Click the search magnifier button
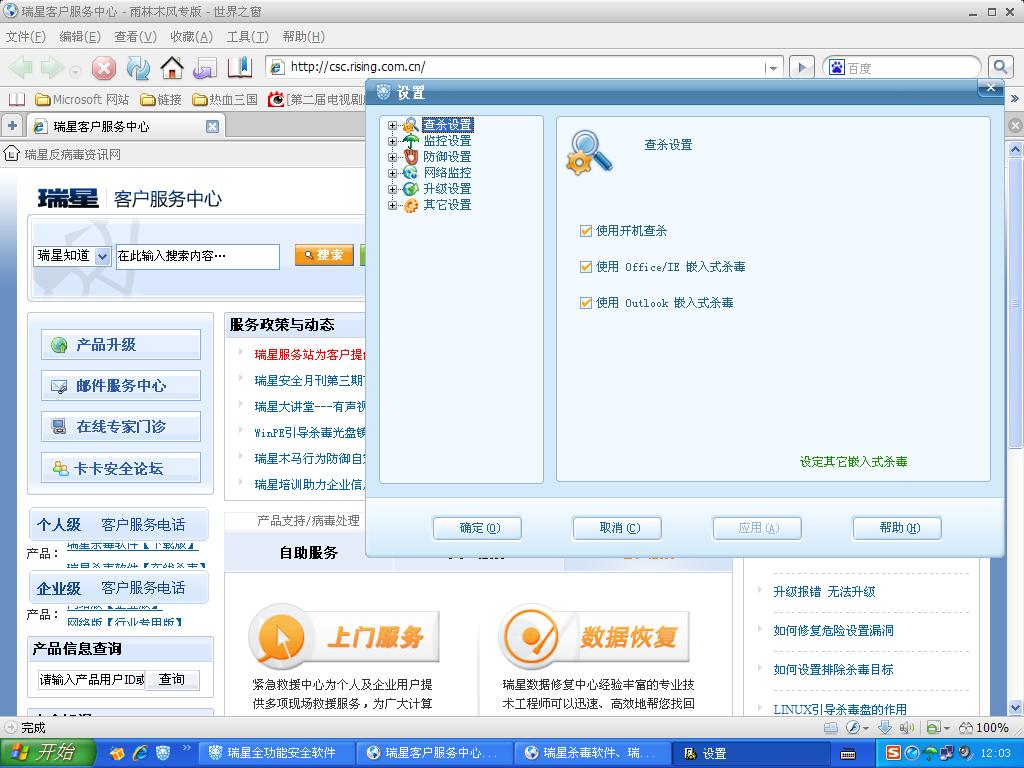This screenshot has width=1024, height=768. (1000, 67)
